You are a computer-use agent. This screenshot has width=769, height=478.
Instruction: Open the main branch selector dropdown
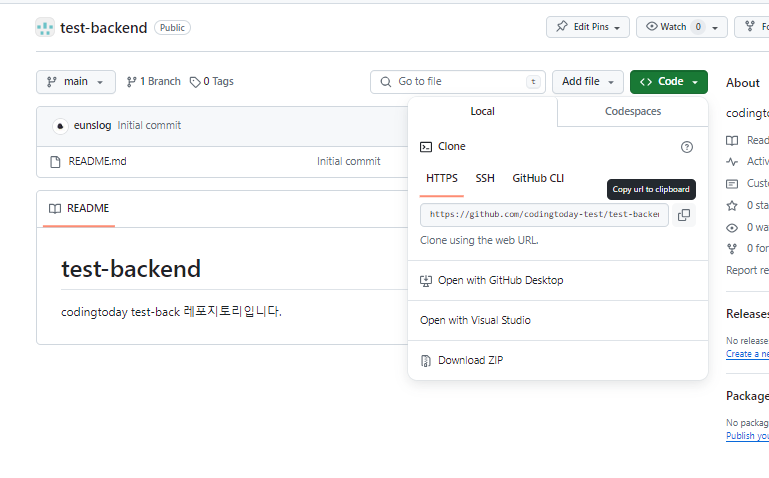click(76, 82)
